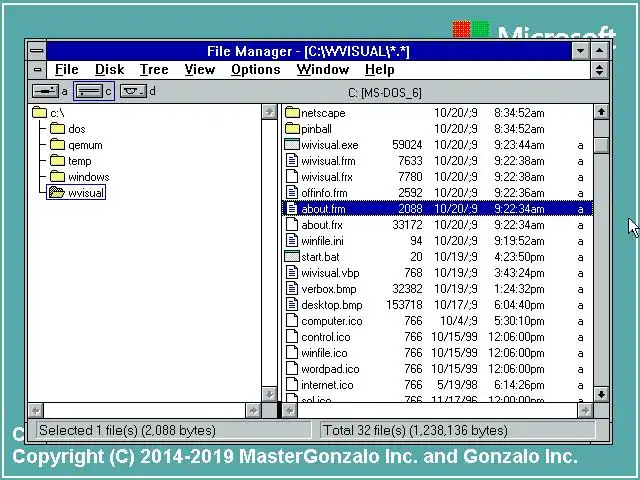The height and width of the screenshot is (480, 640).
Task: Click the pinball folder icon
Action: tap(292, 129)
